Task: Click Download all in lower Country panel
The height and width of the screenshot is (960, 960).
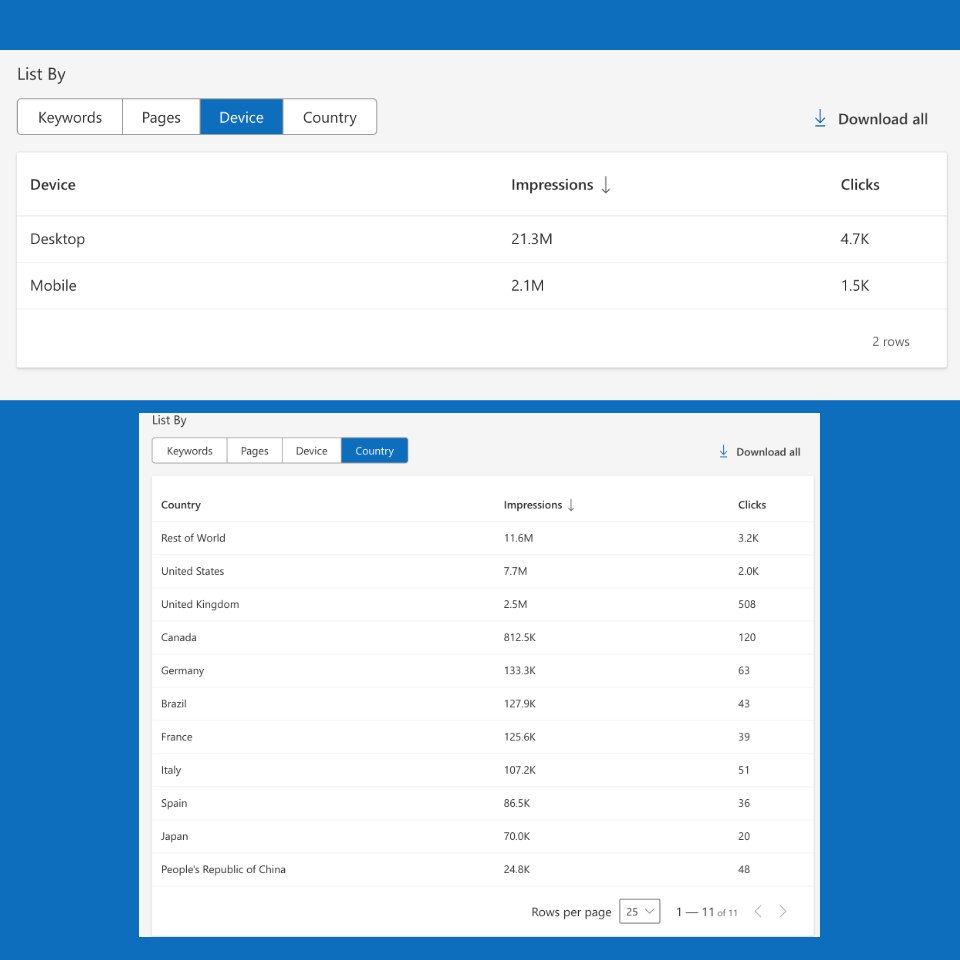Action: [x=759, y=452]
